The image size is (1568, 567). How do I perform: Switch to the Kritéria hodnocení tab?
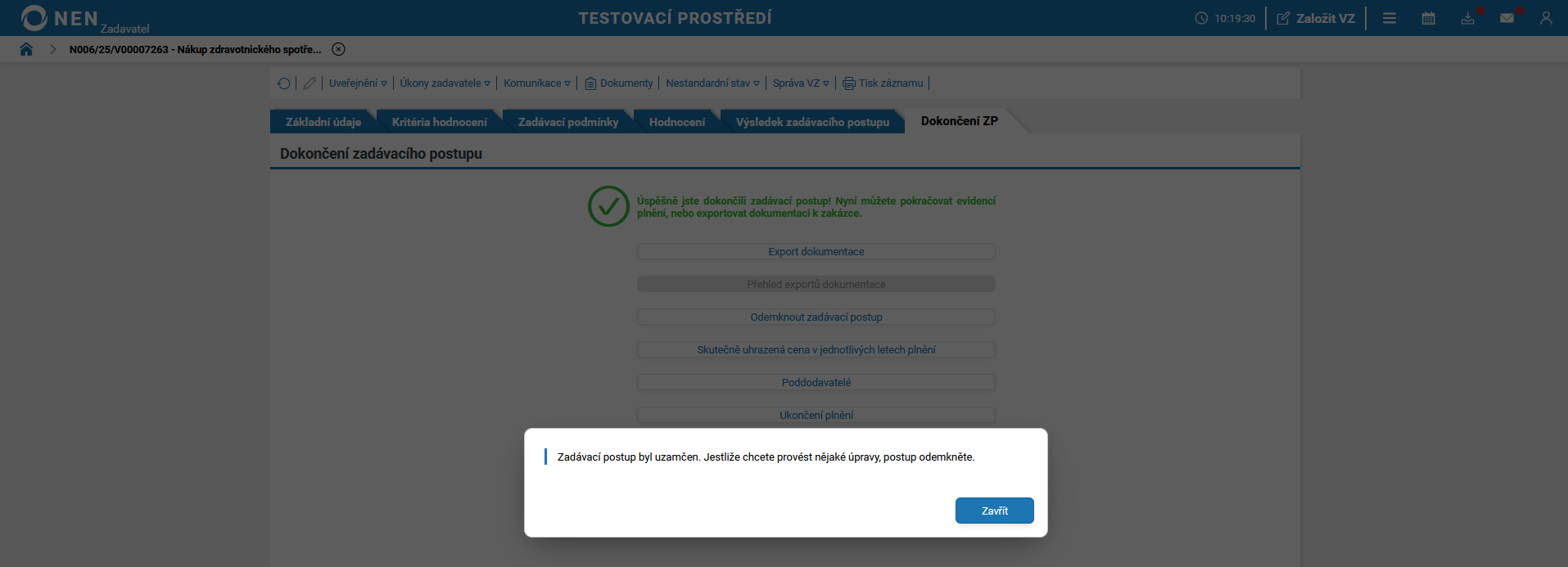click(x=439, y=121)
